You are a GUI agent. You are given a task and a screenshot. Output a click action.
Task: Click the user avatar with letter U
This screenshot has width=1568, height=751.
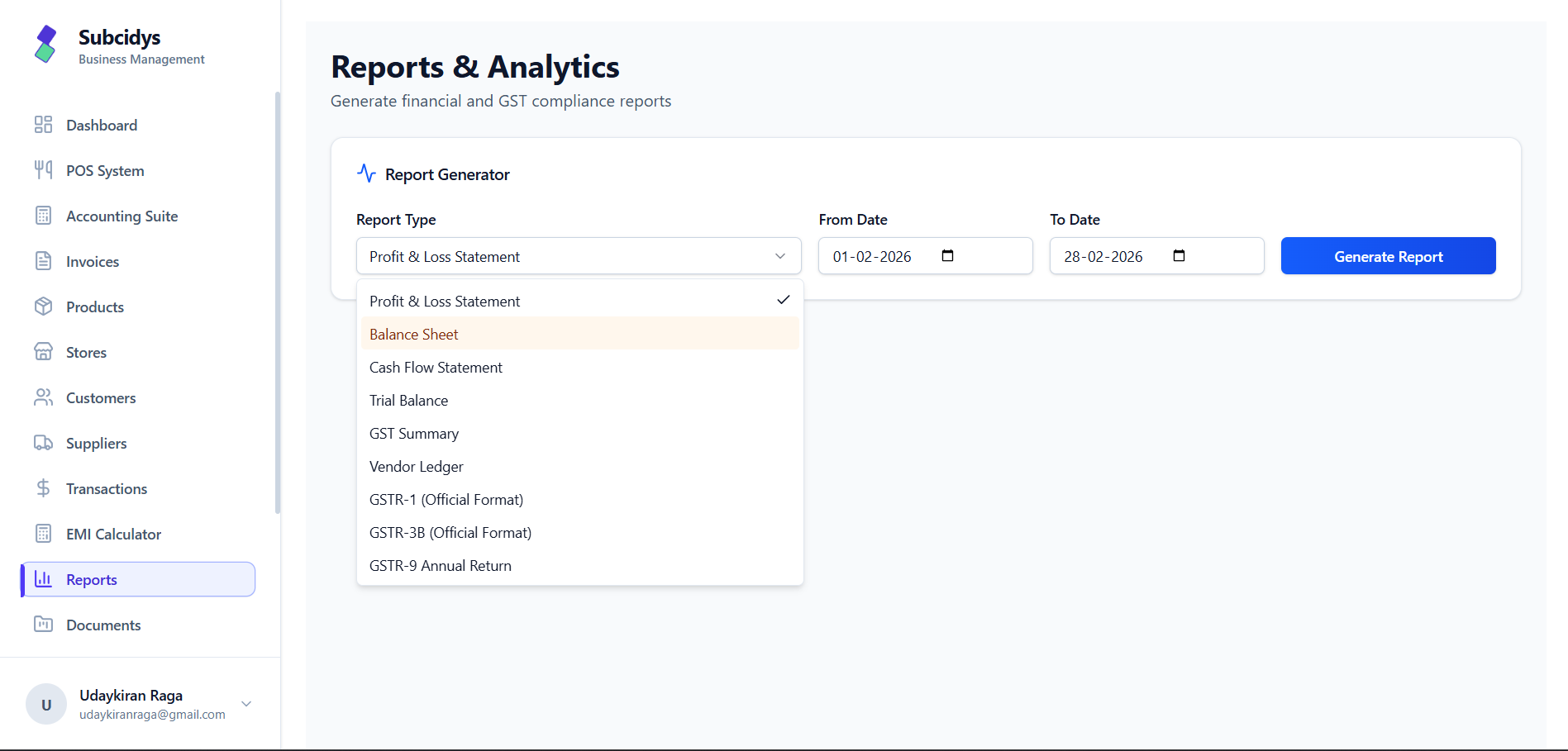[x=46, y=704]
